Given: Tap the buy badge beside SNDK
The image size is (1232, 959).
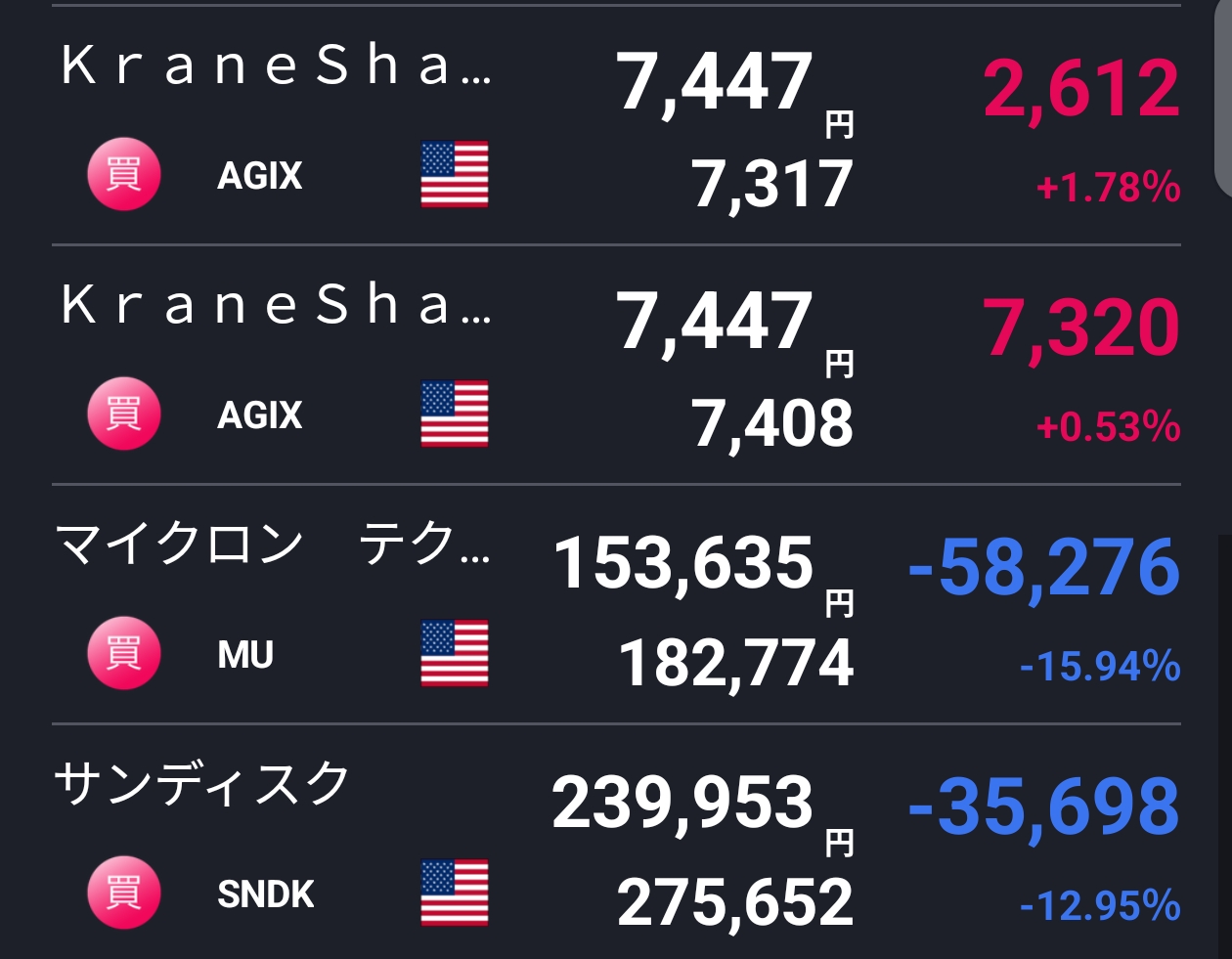Looking at the screenshot, I should tap(123, 894).
